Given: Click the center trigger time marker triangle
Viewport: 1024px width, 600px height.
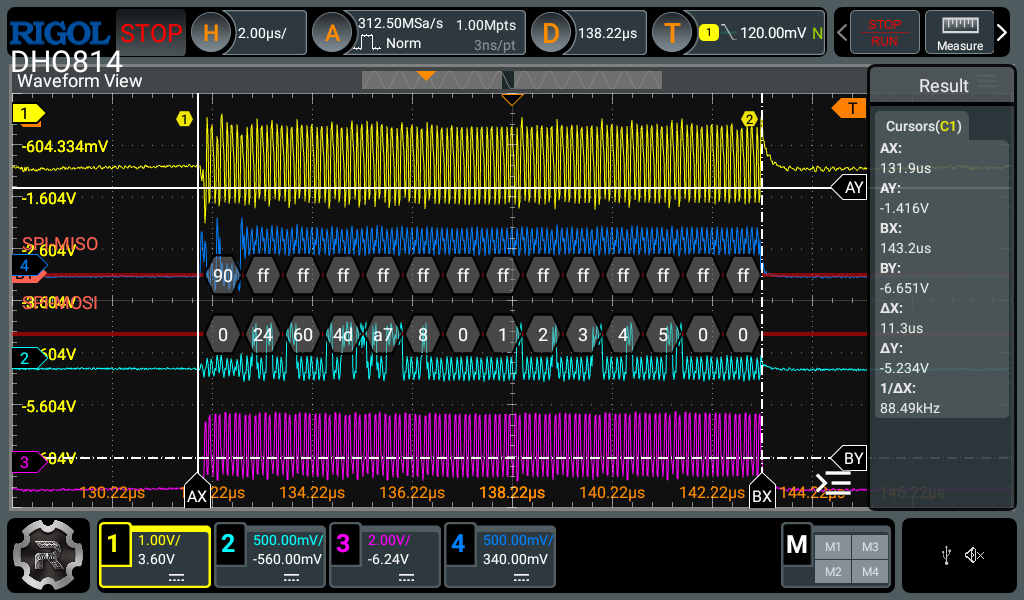Looking at the screenshot, I should point(512,100).
